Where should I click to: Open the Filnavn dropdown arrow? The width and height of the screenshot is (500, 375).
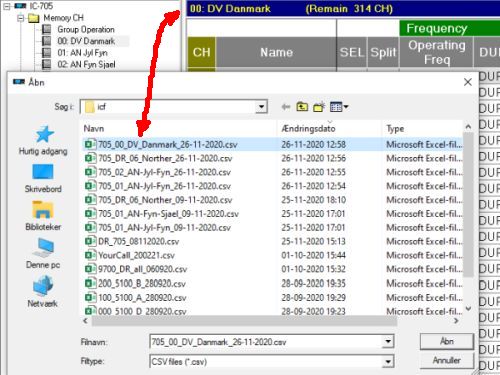tap(388, 342)
